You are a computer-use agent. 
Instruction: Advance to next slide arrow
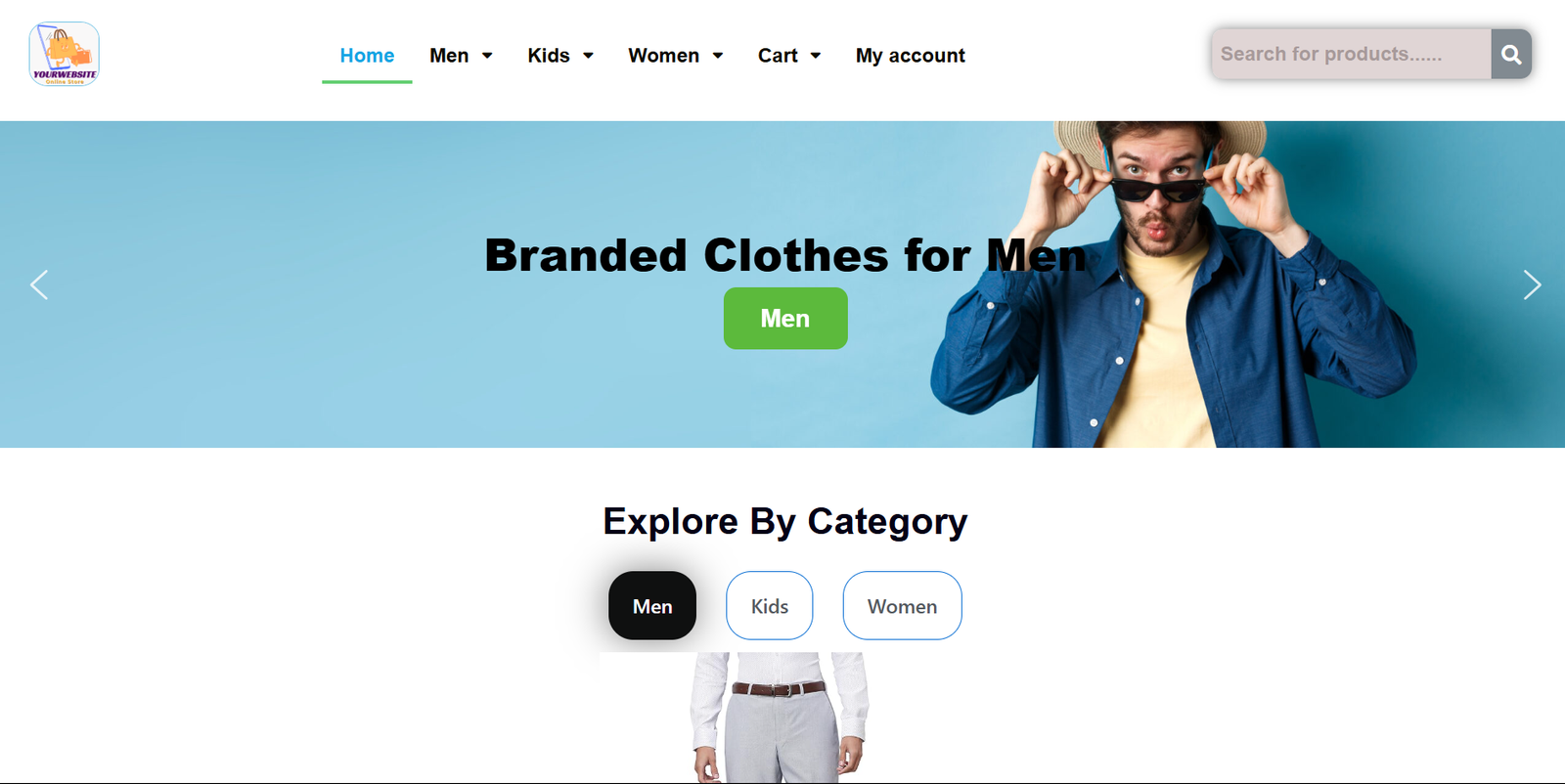(1532, 284)
